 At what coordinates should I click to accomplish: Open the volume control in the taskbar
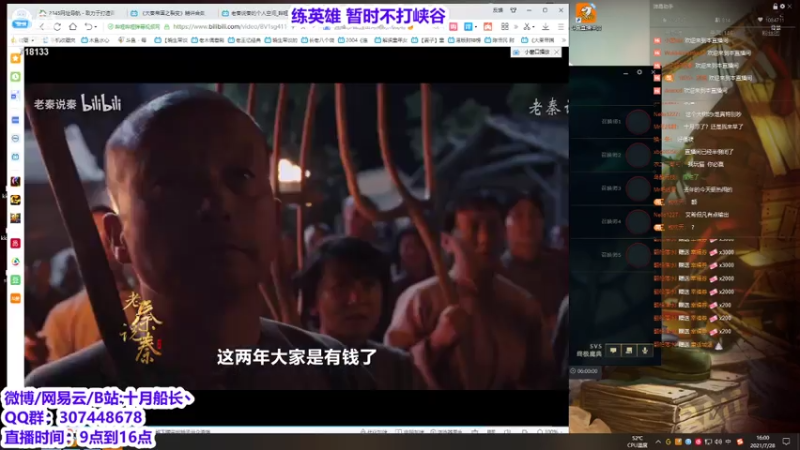pyautogui.click(x=718, y=442)
